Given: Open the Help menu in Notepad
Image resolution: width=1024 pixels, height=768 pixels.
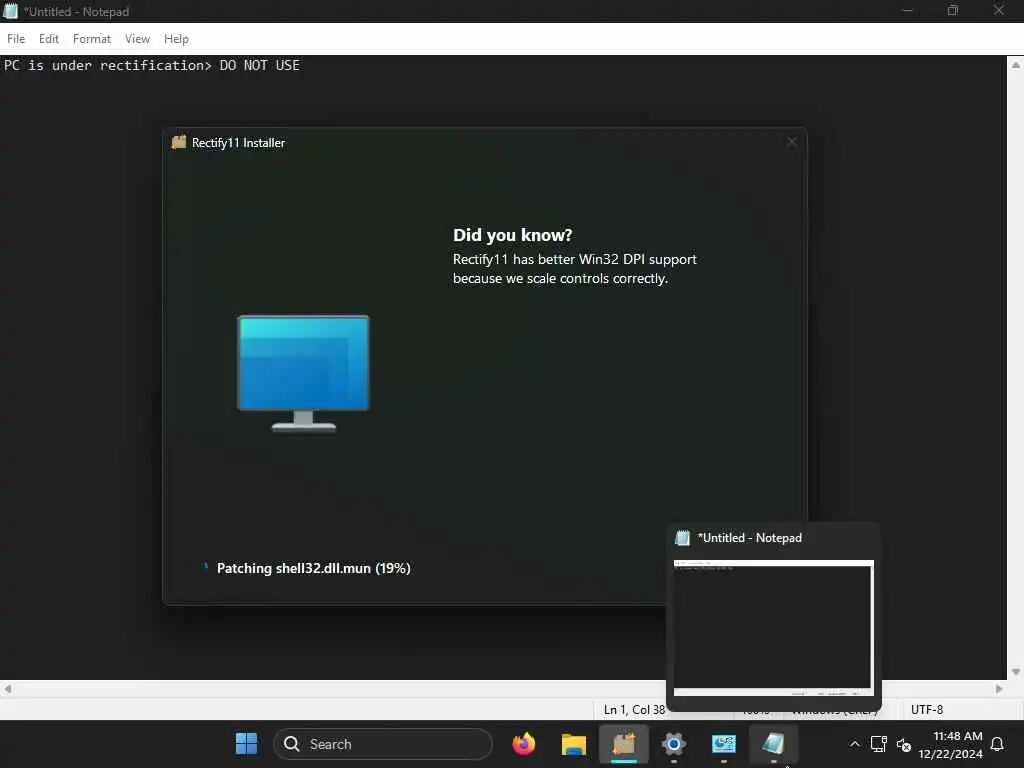Looking at the screenshot, I should coord(176,39).
